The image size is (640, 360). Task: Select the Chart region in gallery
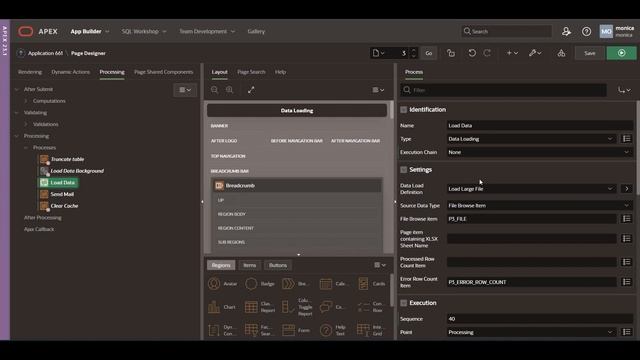click(x=222, y=307)
